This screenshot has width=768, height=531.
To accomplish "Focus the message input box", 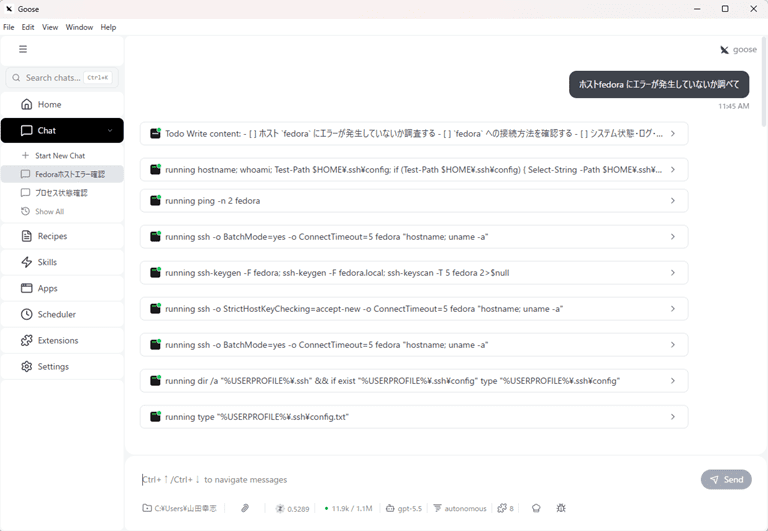I will pyautogui.click(x=416, y=480).
